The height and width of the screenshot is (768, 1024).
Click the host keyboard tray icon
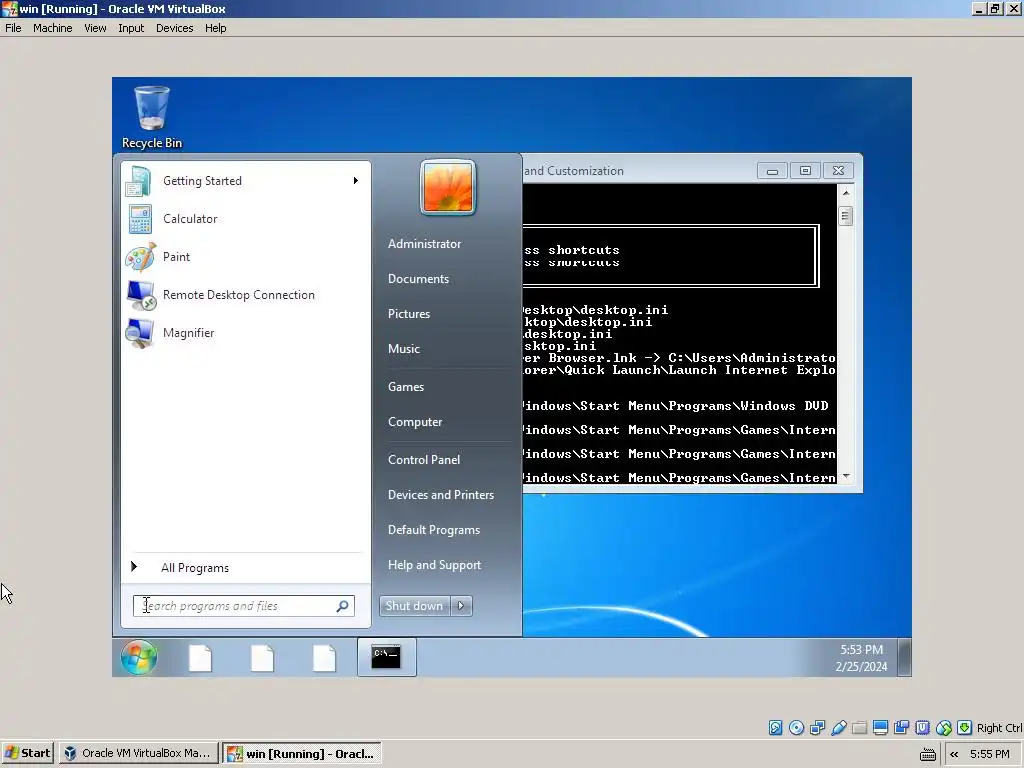pyautogui.click(x=927, y=754)
